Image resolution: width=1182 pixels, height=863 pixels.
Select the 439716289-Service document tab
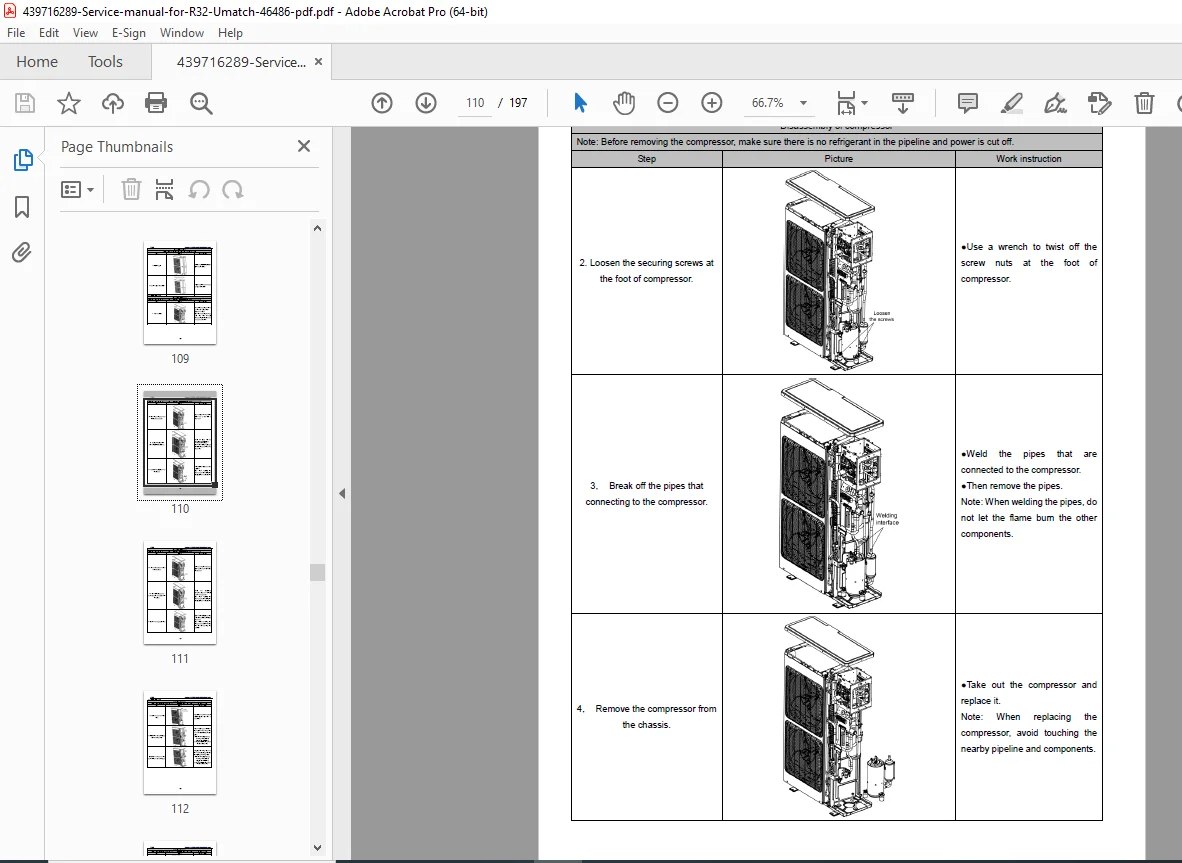(x=241, y=63)
